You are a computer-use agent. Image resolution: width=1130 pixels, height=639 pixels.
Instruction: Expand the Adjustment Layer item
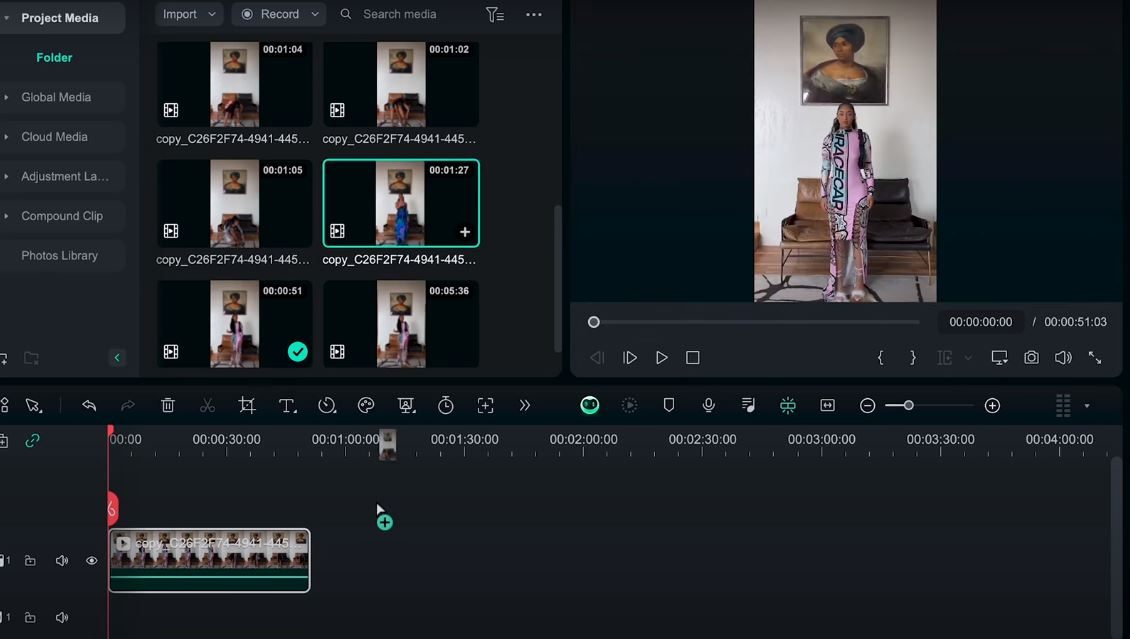coord(6,176)
